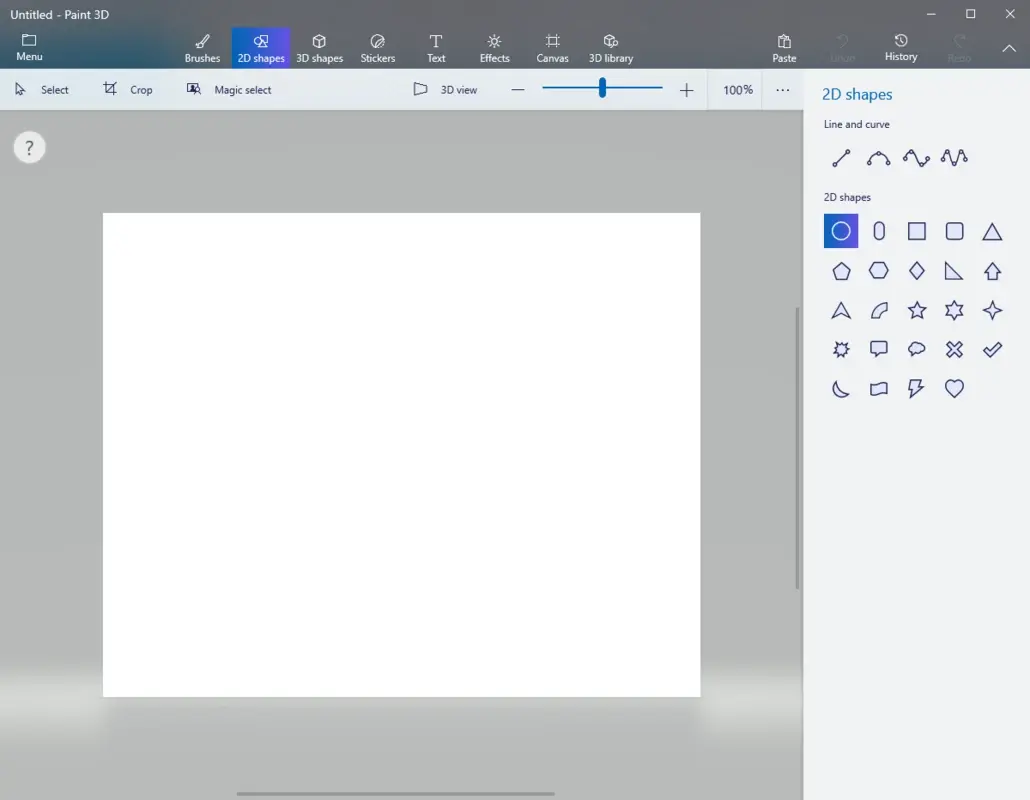Deselect the highlighted circle shape
Viewport: 1030px width, 800px height.
tap(840, 230)
